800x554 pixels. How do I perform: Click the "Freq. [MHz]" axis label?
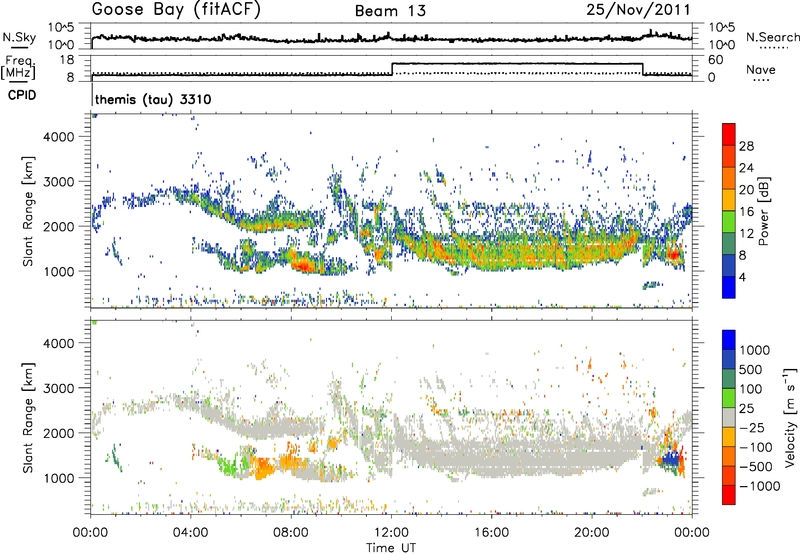tap(19, 68)
